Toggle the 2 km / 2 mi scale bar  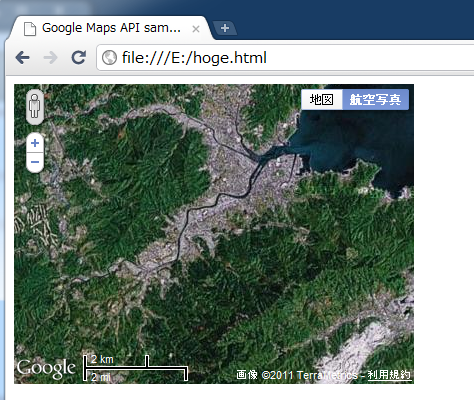click(135, 368)
